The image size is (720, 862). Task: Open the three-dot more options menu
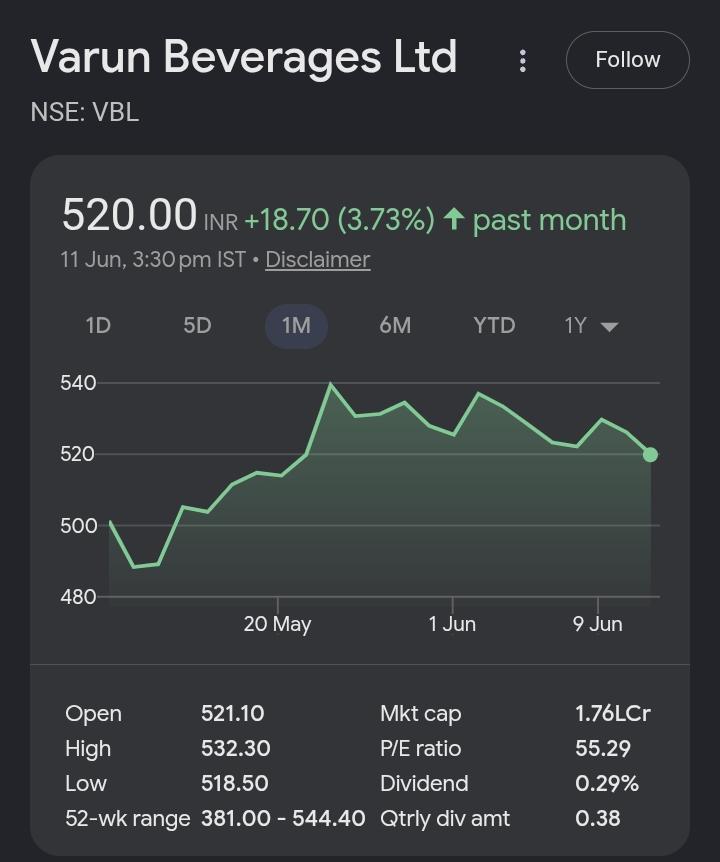(x=523, y=60)
